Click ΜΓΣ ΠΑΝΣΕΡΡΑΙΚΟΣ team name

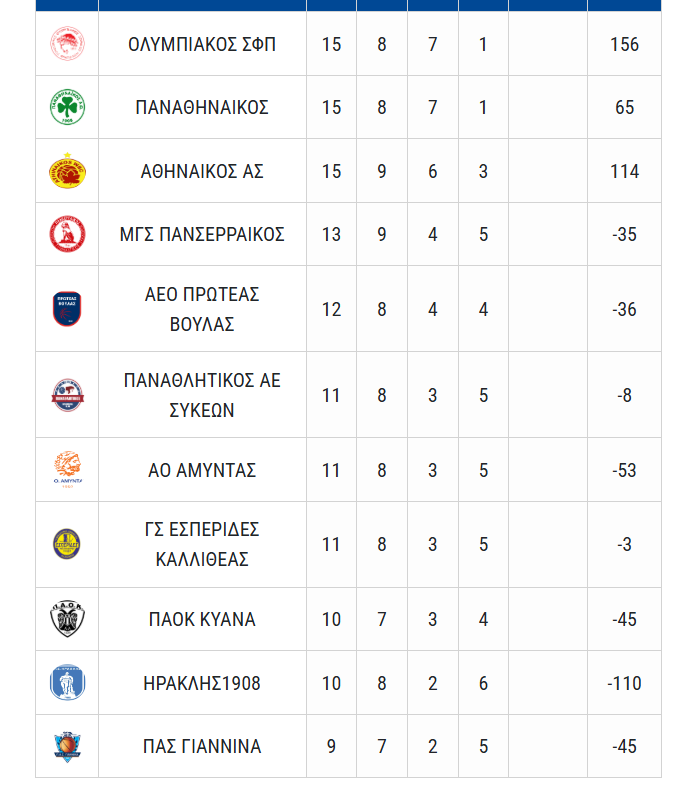202,234
